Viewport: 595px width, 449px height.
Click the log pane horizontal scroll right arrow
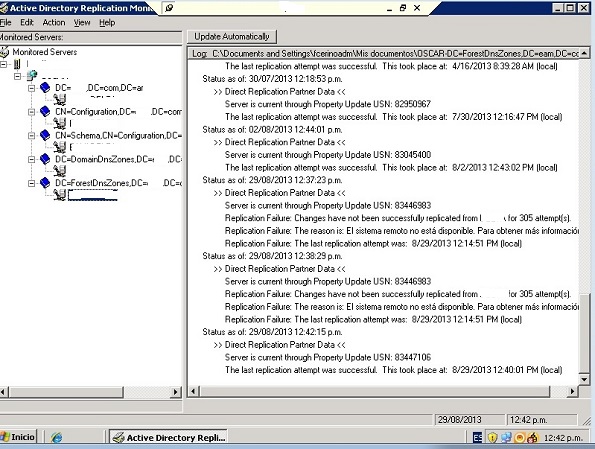pos(572,391)
